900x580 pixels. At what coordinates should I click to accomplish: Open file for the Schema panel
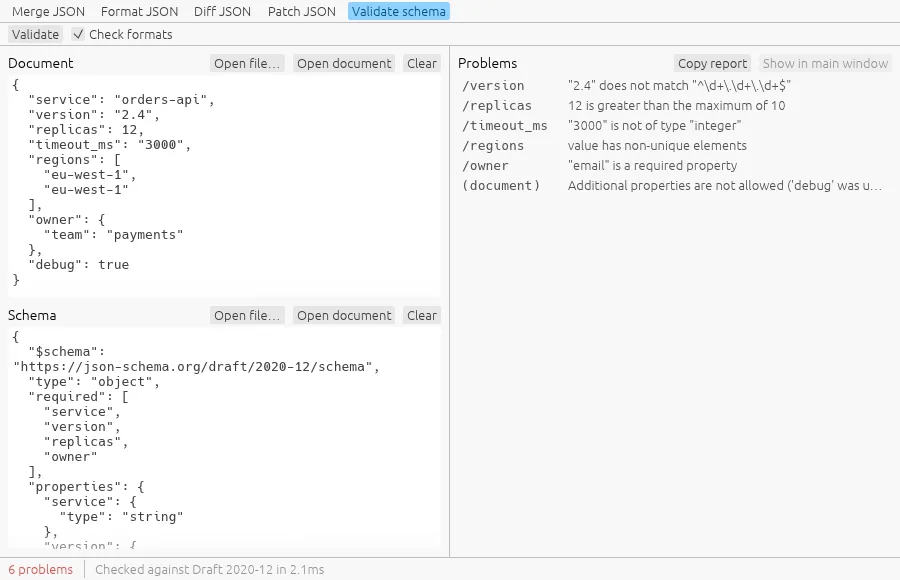(x=247, y=315)
